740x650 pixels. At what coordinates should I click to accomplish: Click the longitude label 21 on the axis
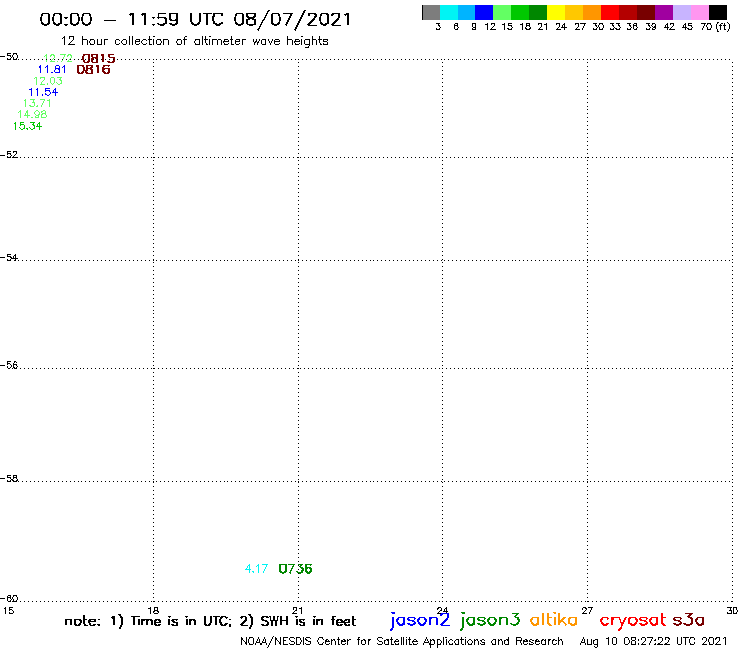pyautogui.click(x=298, y=610)
